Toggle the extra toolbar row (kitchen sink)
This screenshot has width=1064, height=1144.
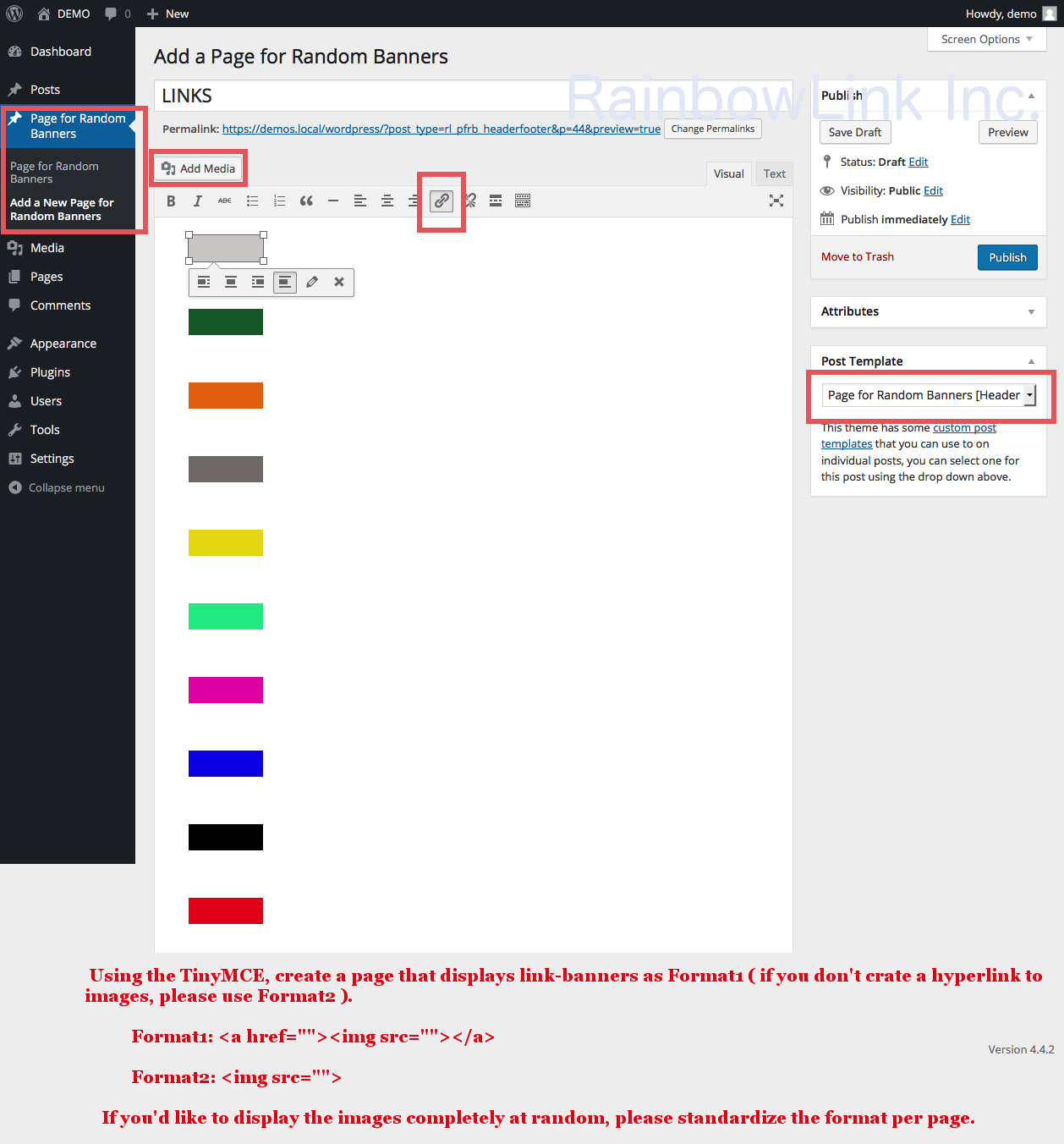point(523,201)
